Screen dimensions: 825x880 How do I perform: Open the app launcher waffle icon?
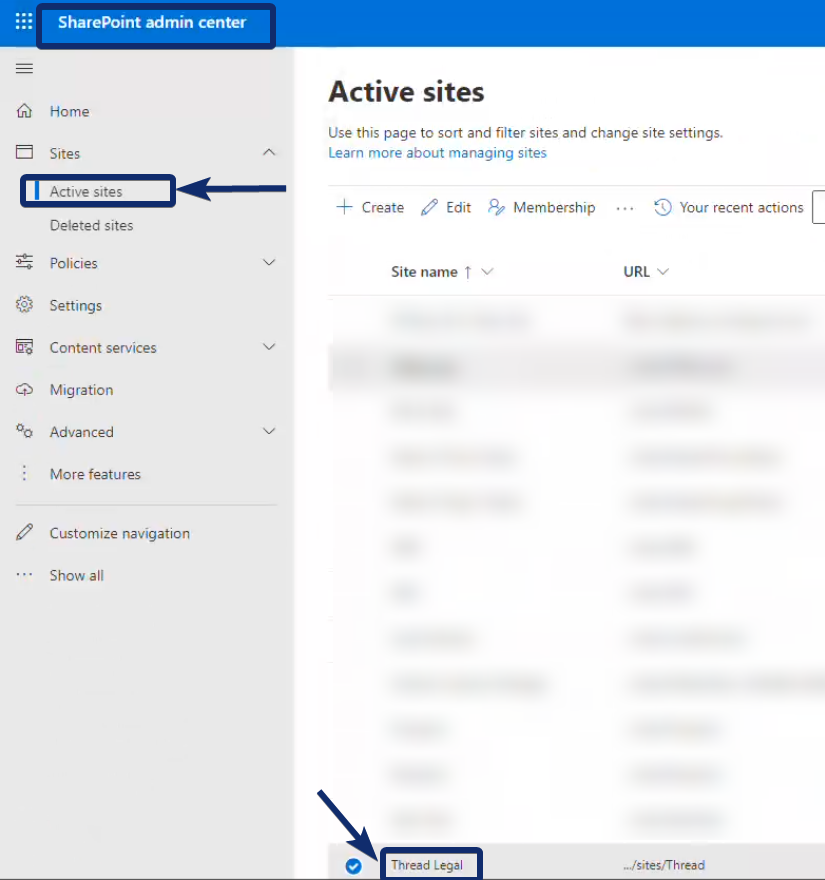click(x=24, y=21)
